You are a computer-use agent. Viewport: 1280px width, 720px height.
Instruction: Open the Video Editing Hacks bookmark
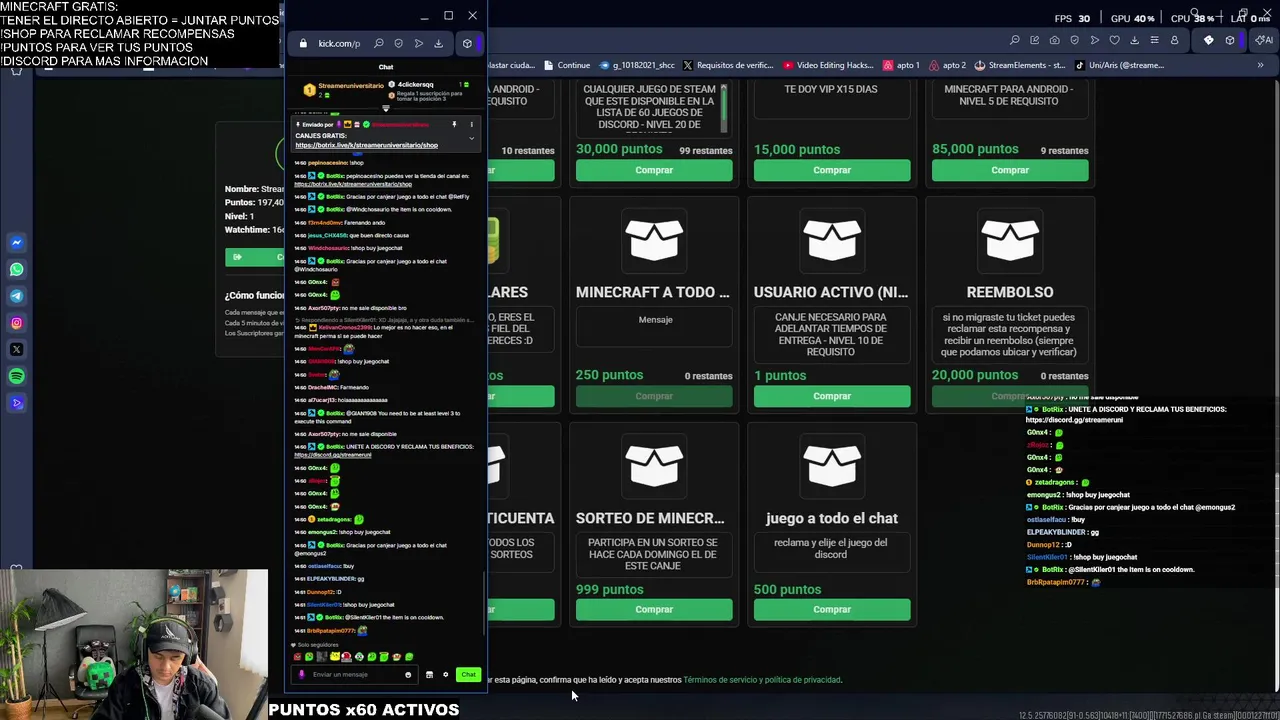[829, 65]
